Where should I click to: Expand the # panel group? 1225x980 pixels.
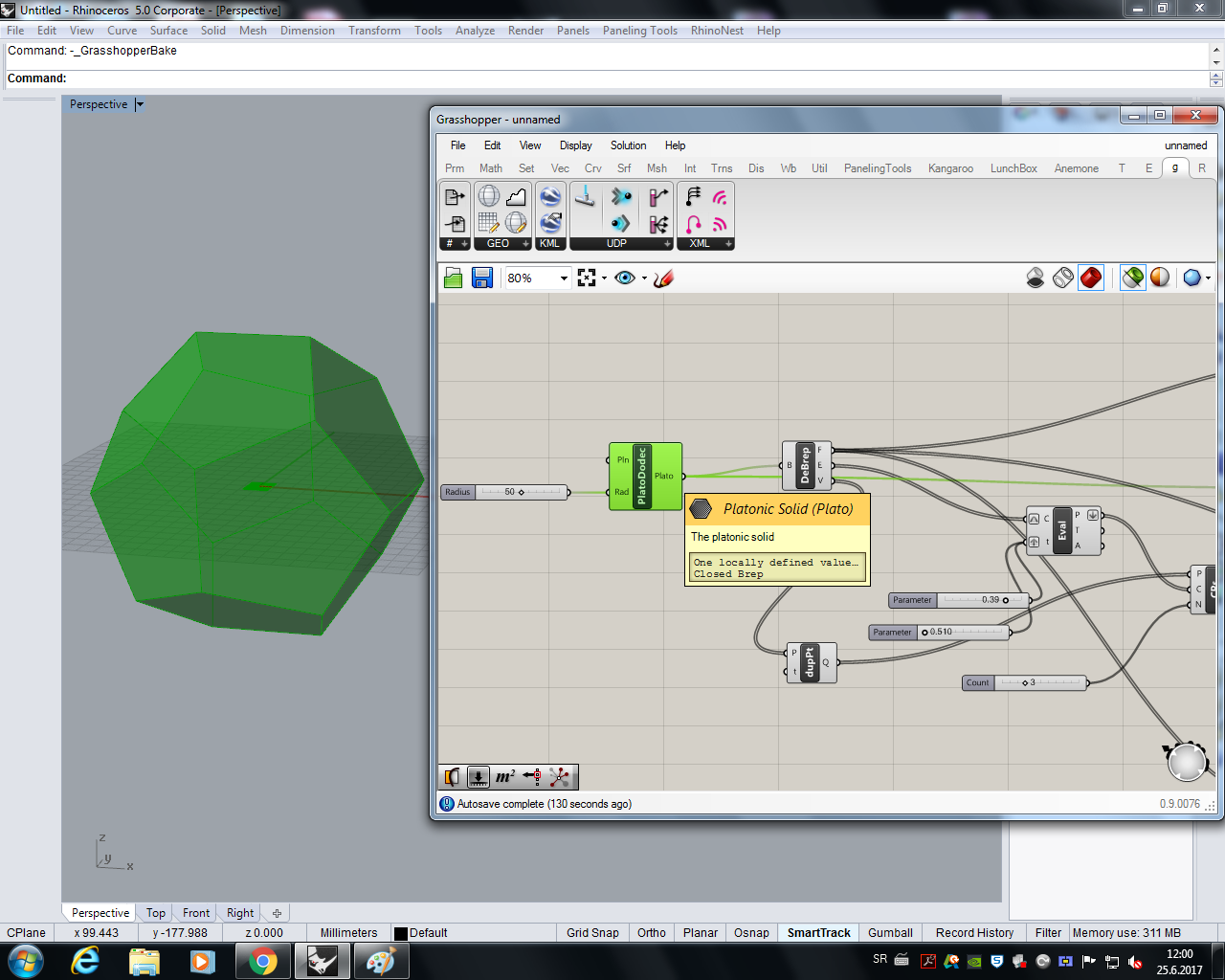[x=464, y=244]
